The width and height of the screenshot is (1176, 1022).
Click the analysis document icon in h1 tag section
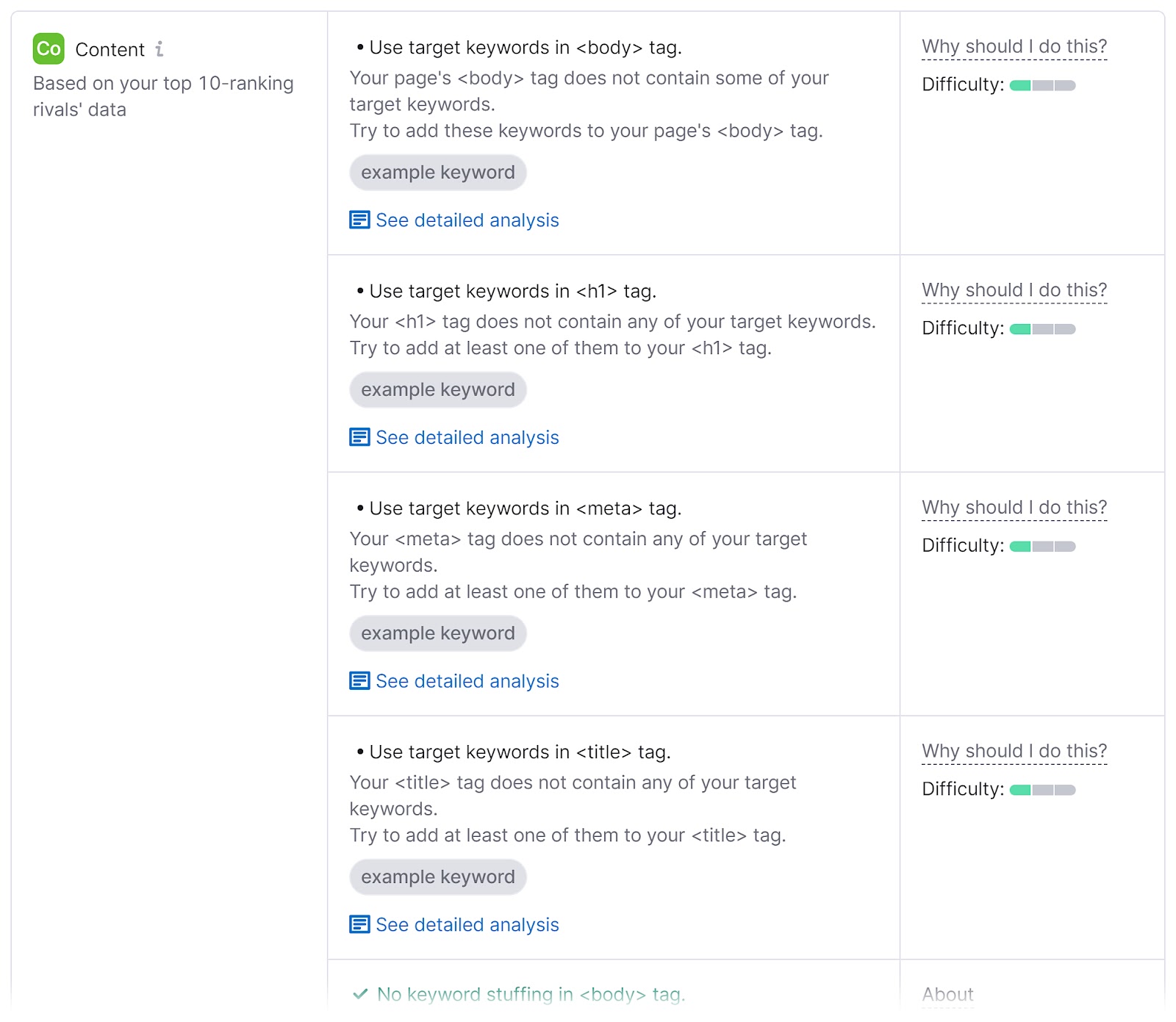[359, 436]
